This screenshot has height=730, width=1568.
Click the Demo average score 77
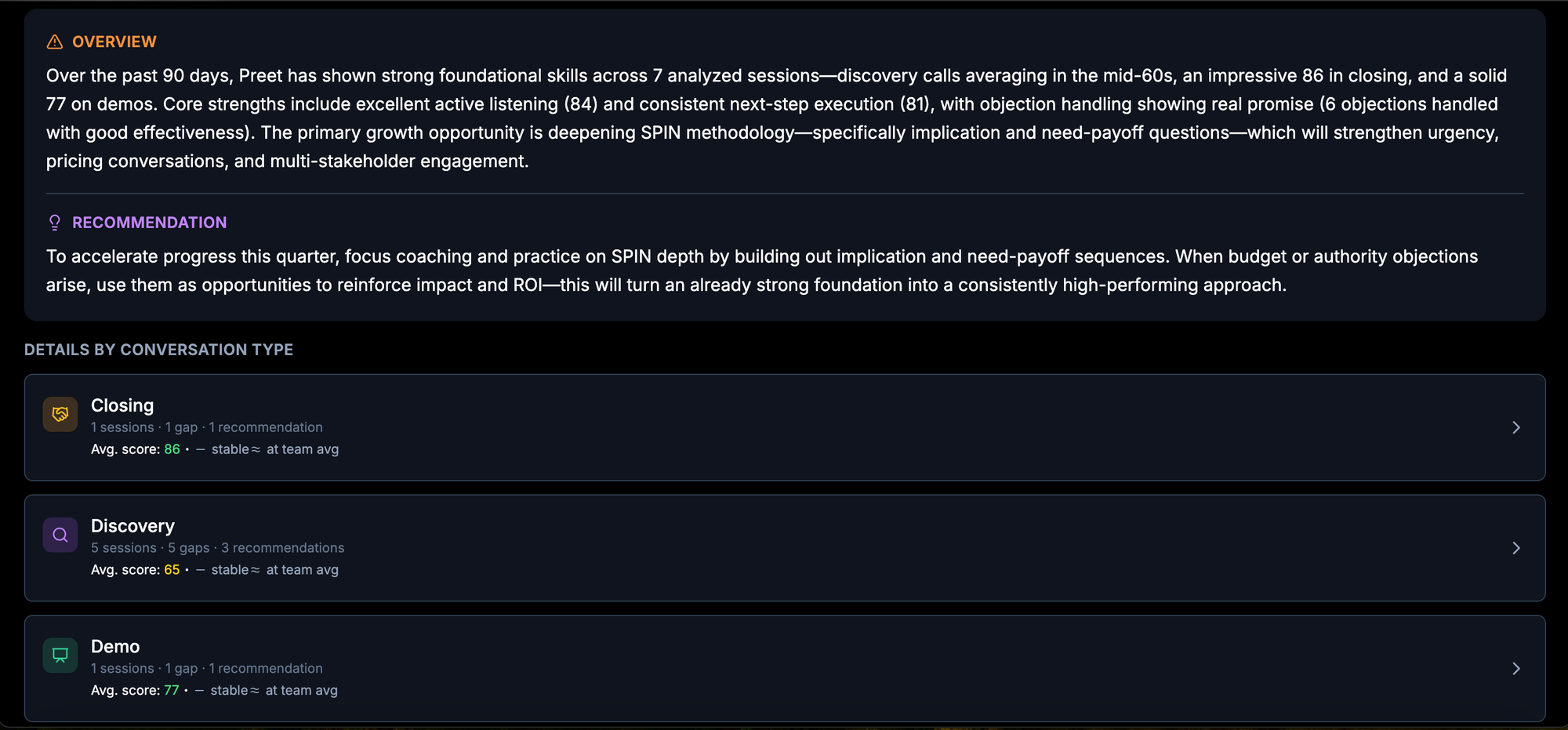171,691
